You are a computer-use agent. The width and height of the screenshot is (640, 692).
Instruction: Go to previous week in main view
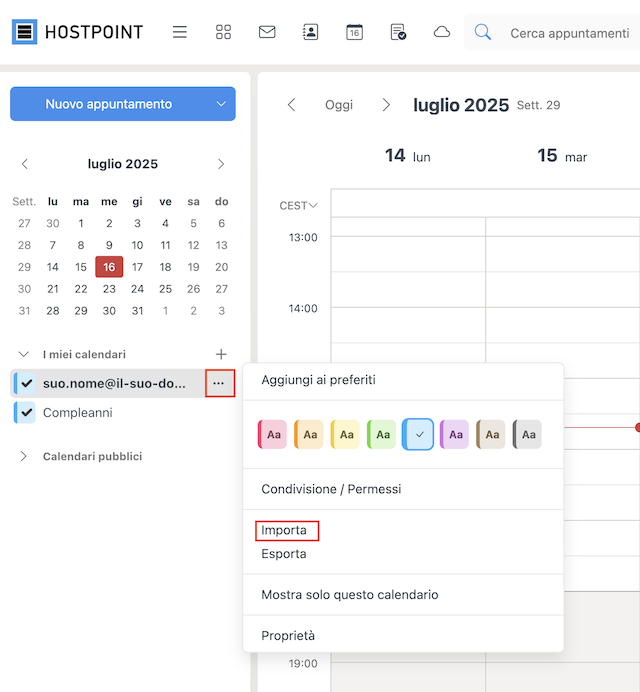point(291,105)
